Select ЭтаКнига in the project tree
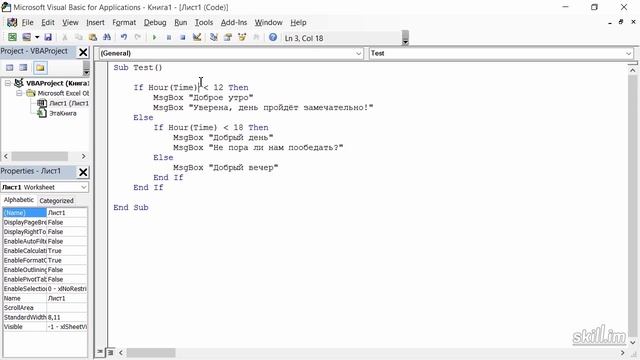The image size is (640, 360). tap(63, 113)
